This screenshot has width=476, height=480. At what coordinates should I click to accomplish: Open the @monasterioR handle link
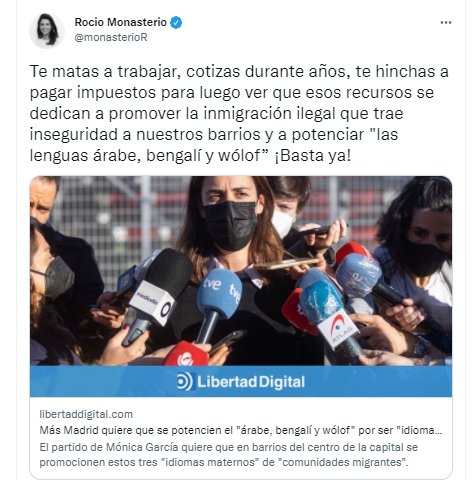coord(111,37)
